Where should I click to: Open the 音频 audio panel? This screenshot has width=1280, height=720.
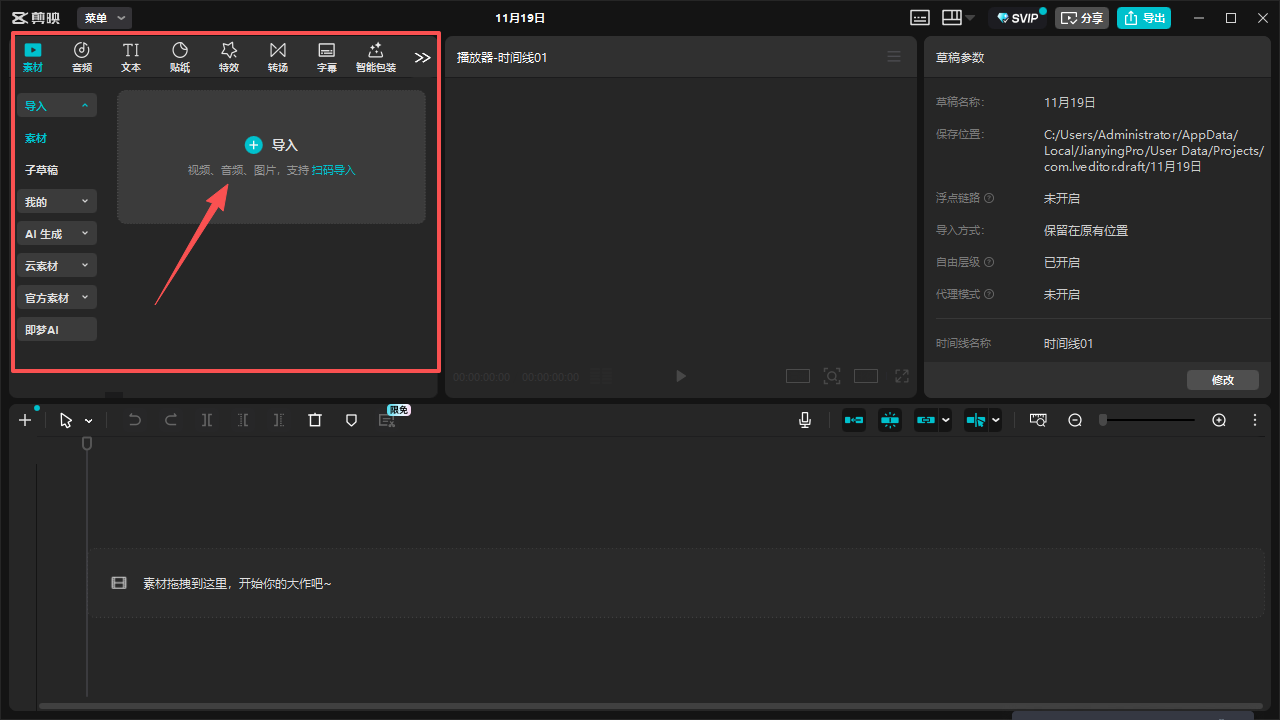point(82,57)
